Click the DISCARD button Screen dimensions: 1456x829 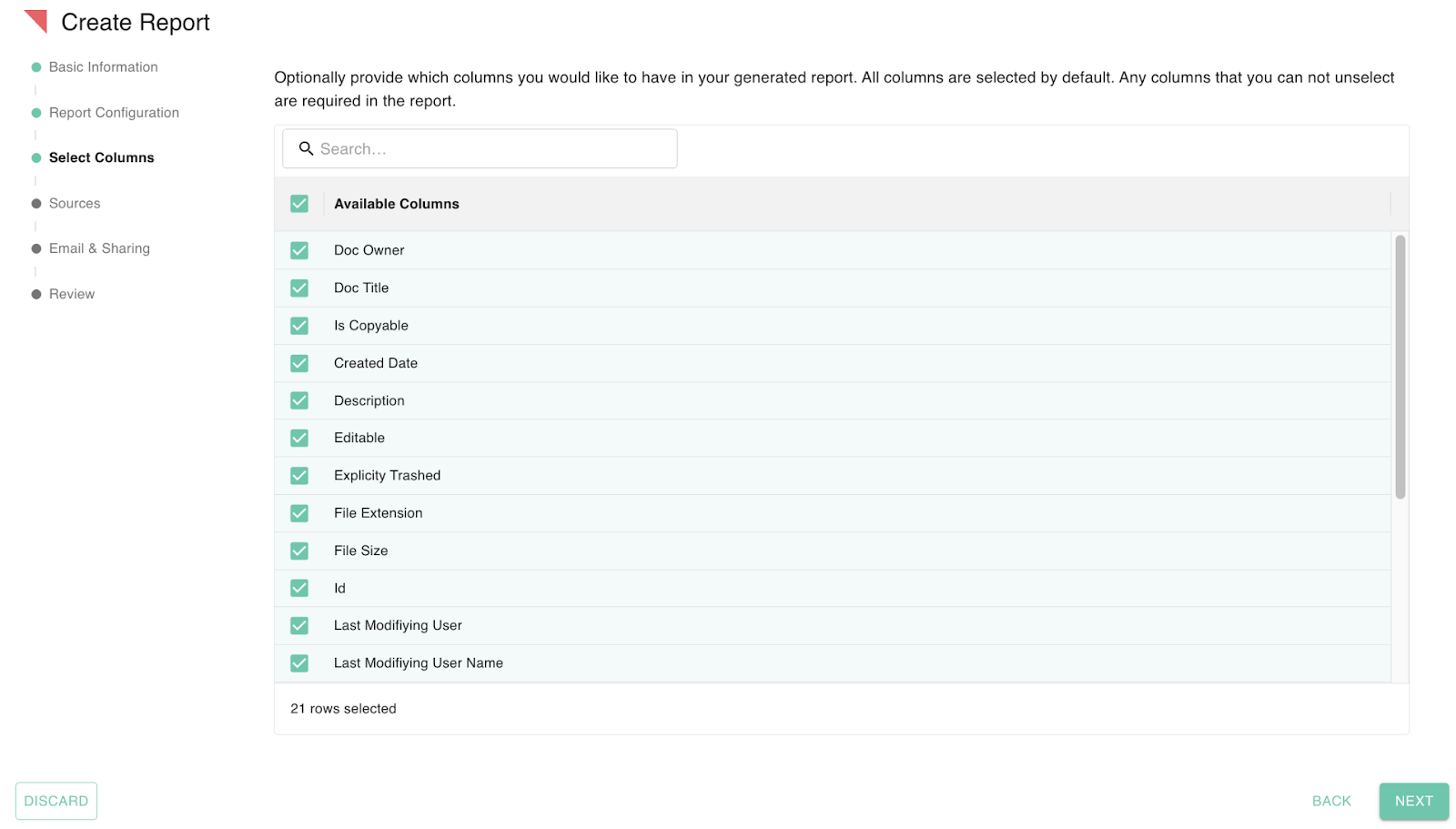point(56,801)
